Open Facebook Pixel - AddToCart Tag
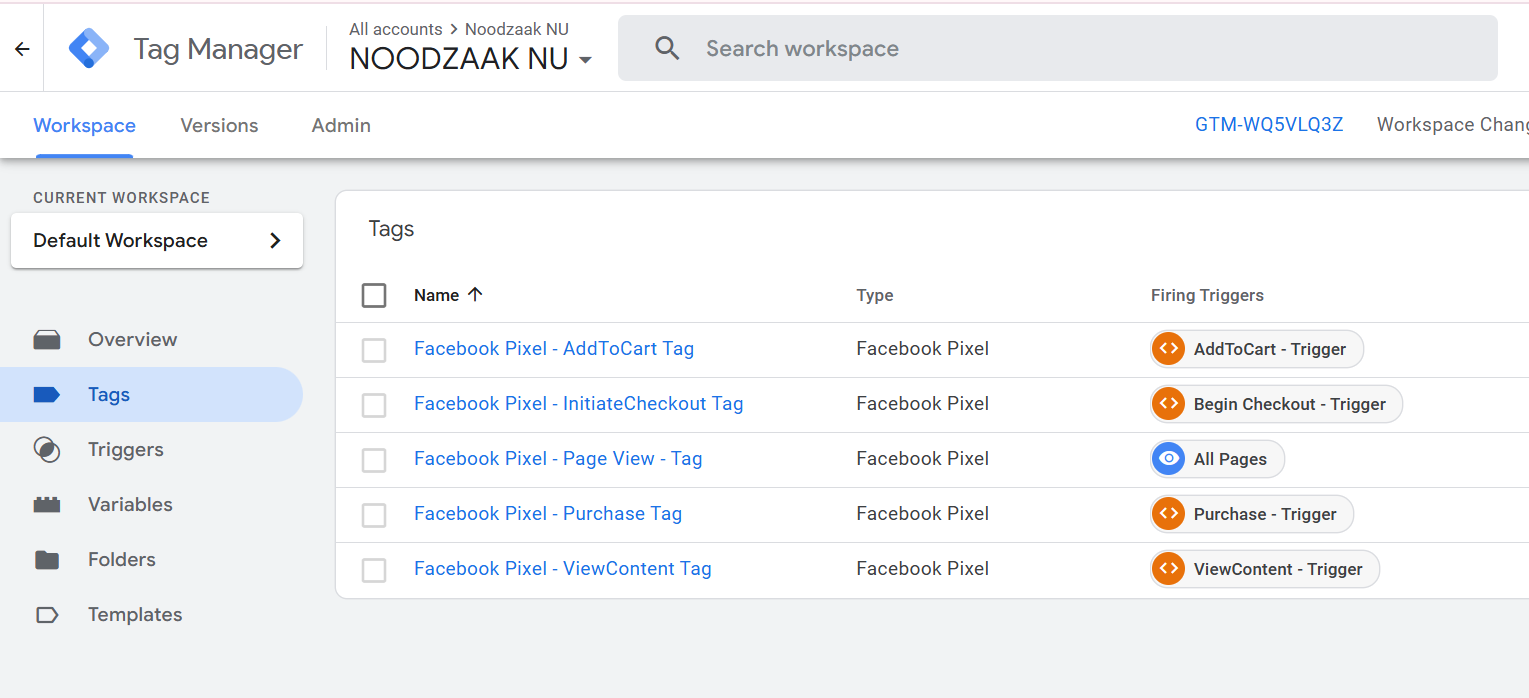The height and width of the screenshot is (698, 1529). click(x=554, y=348)
